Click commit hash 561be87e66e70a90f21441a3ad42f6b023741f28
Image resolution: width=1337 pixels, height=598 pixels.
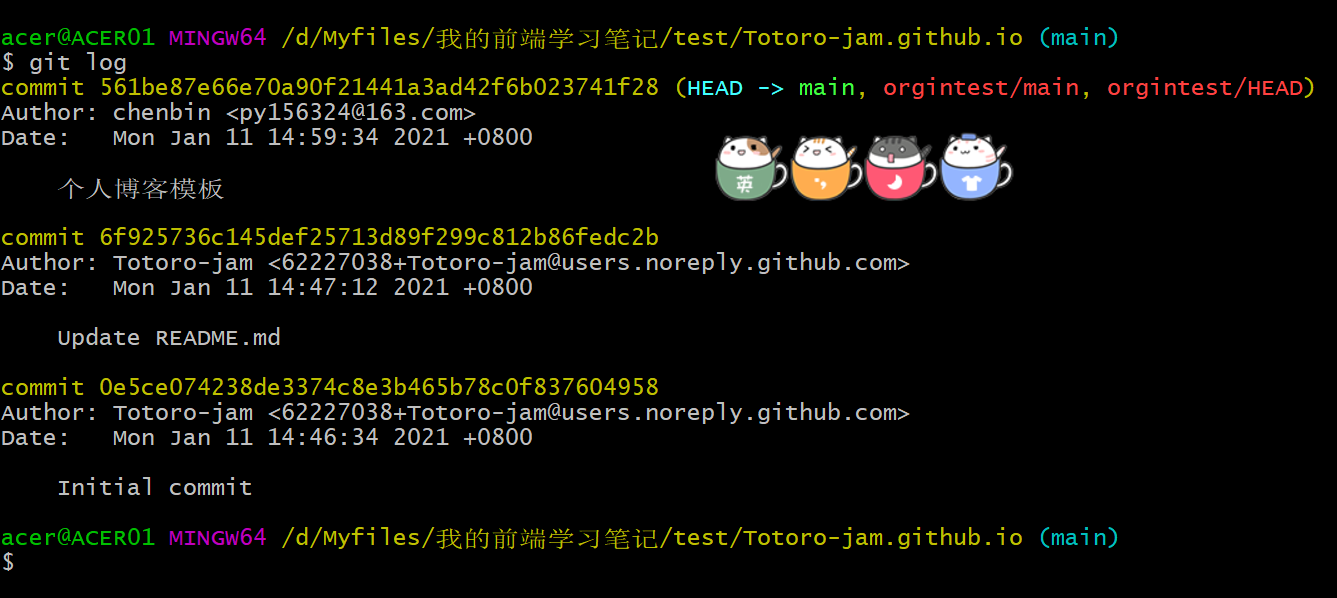click(x=379, y=88)
